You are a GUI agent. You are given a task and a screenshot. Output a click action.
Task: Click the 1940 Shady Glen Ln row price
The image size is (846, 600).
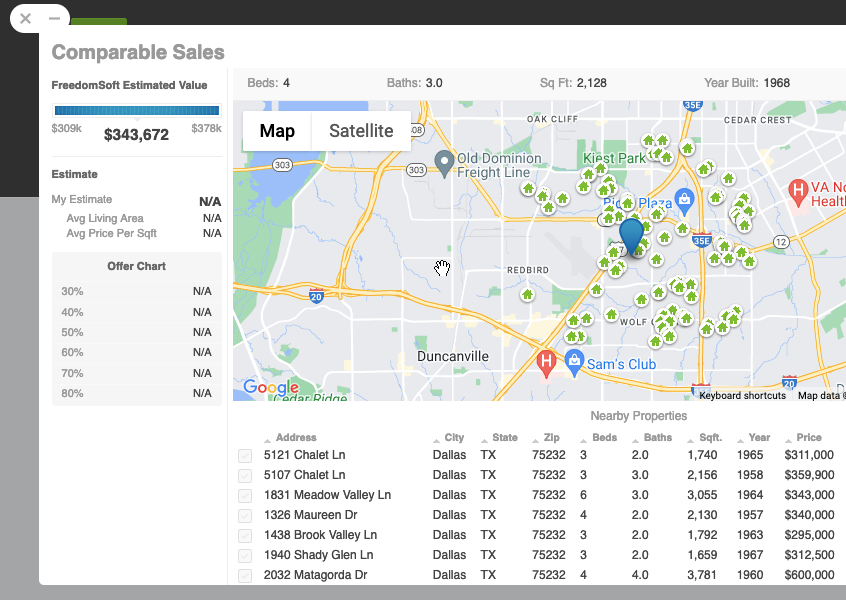809,555
